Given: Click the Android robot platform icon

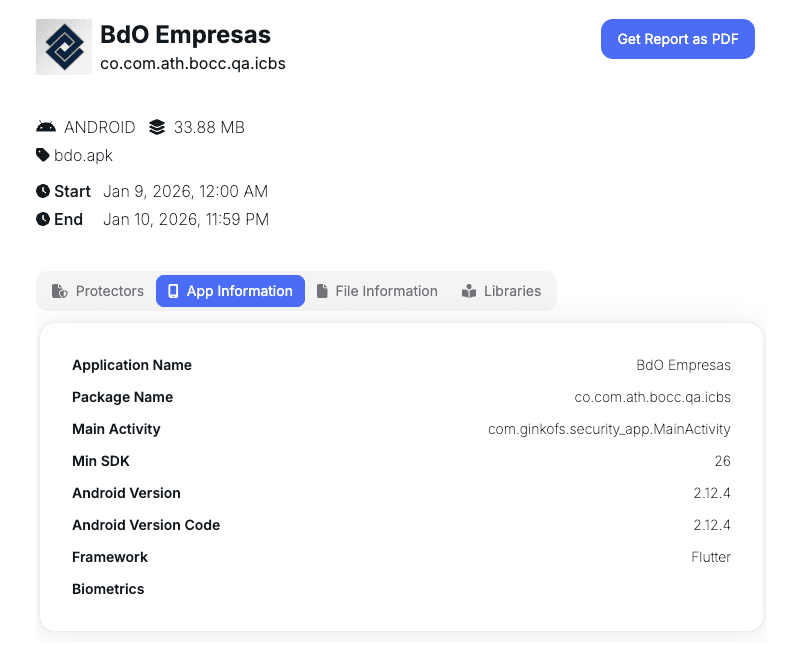Looking at the screenshot, I should (46, 127).
